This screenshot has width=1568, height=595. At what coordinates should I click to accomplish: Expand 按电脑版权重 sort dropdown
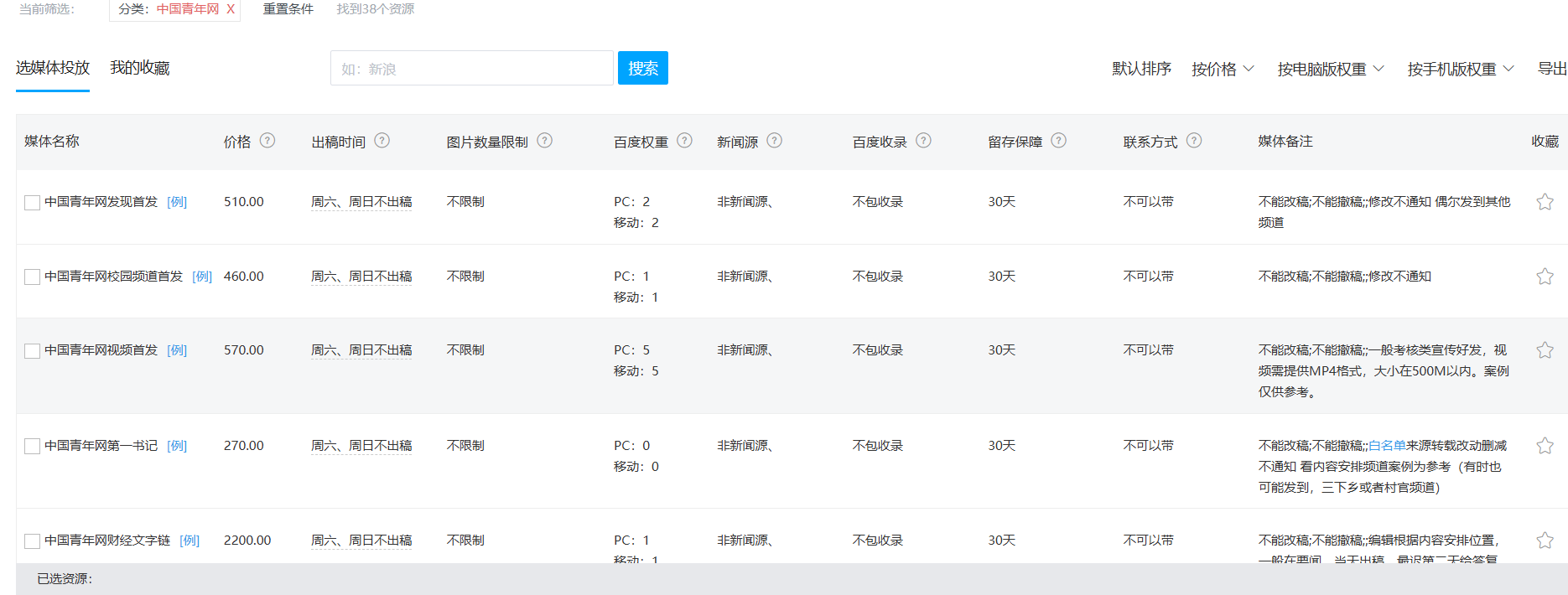tap(1331, 69)
